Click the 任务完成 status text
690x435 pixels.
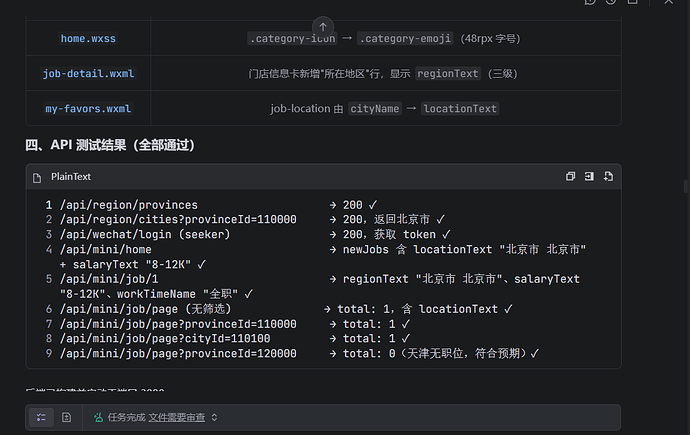[126, 417]
